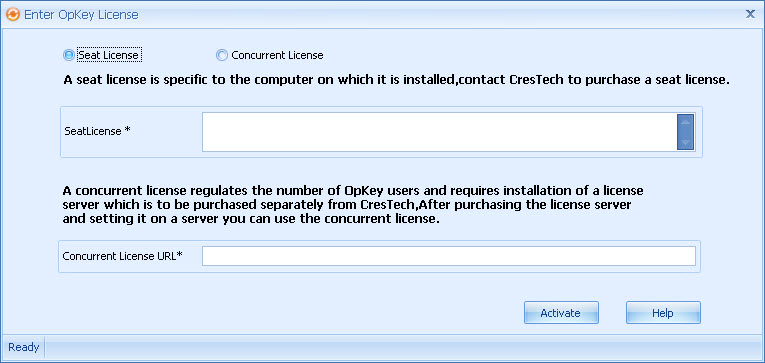The height and width of the screenshot is (363, 765).
Task: Click the 'Seat License' option label text
Action: click(108, 55)
